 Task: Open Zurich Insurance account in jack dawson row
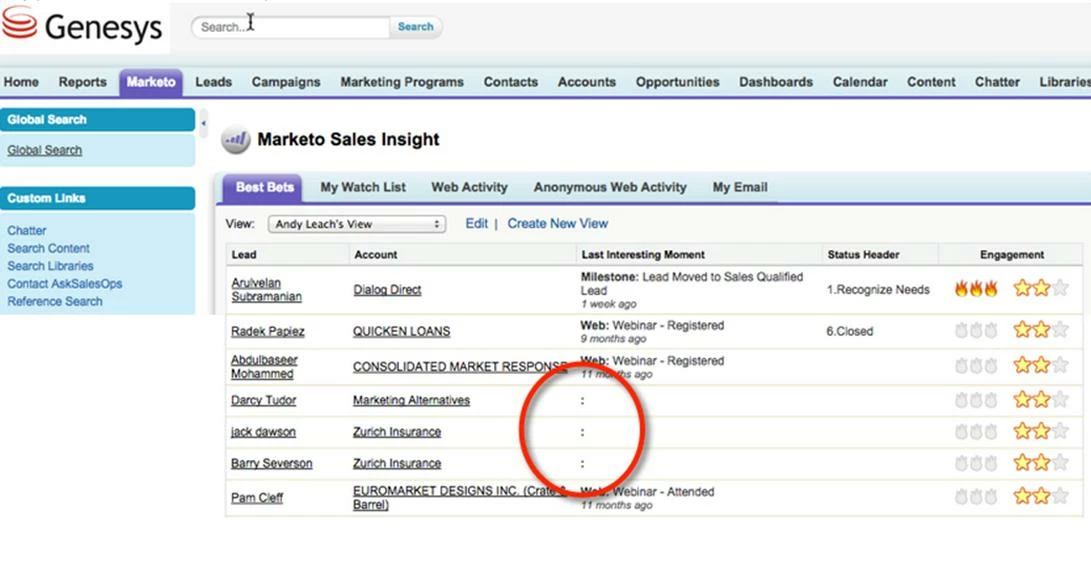tap(397, 433)
